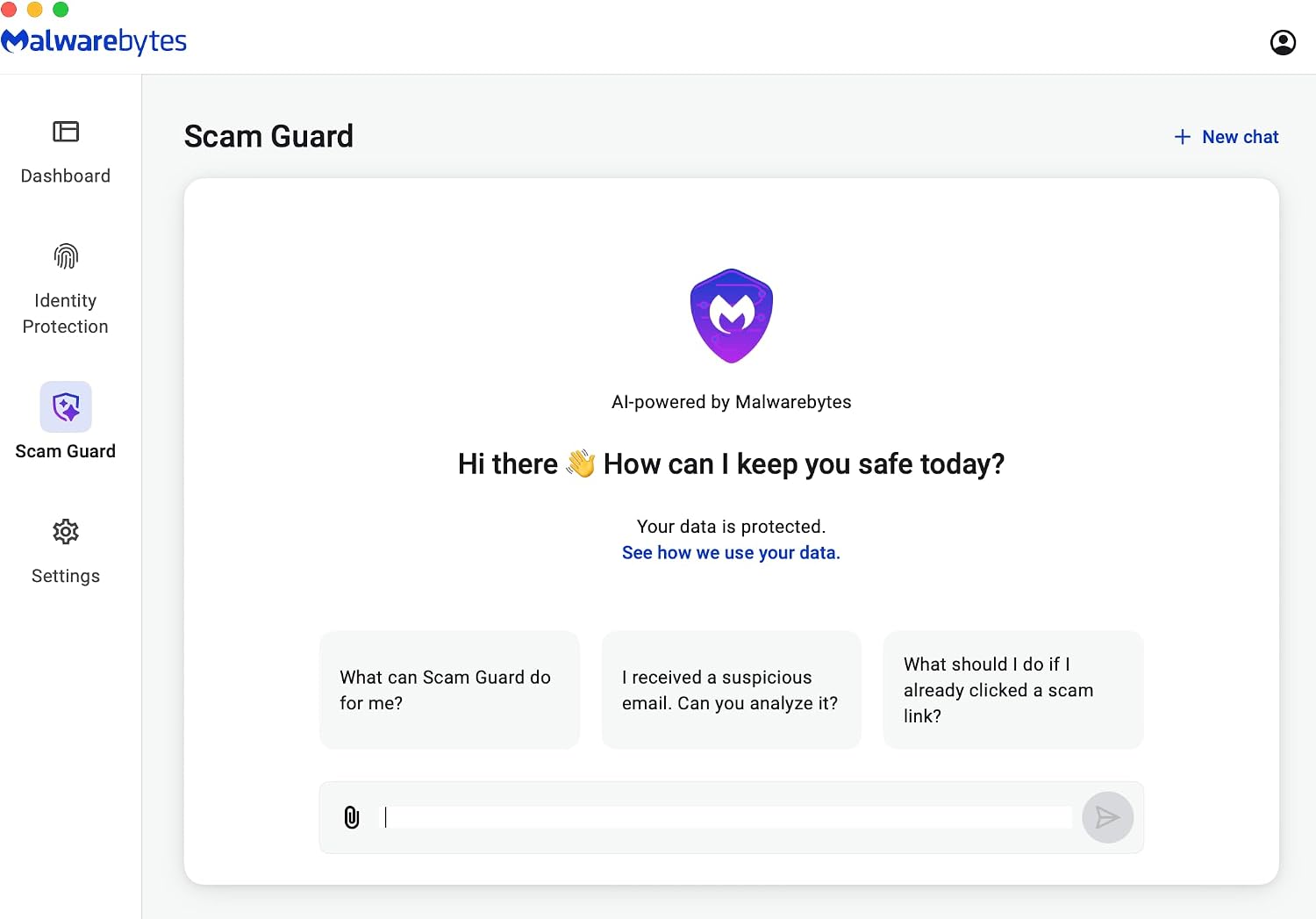1316x919 pixels.
Task: Start a New chat
Action: [1227, 137]
